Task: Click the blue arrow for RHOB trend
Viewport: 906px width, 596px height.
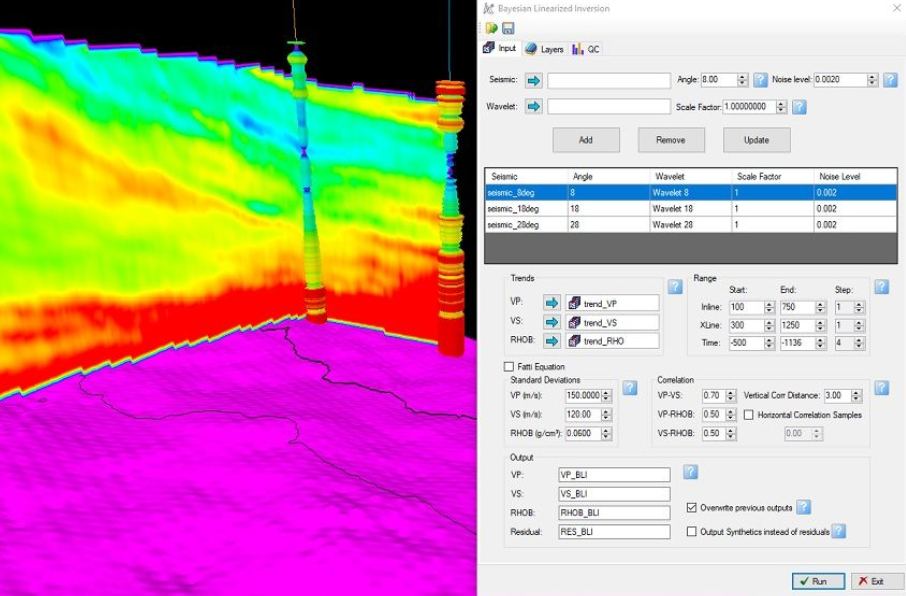Action: [x=552, y=341]
